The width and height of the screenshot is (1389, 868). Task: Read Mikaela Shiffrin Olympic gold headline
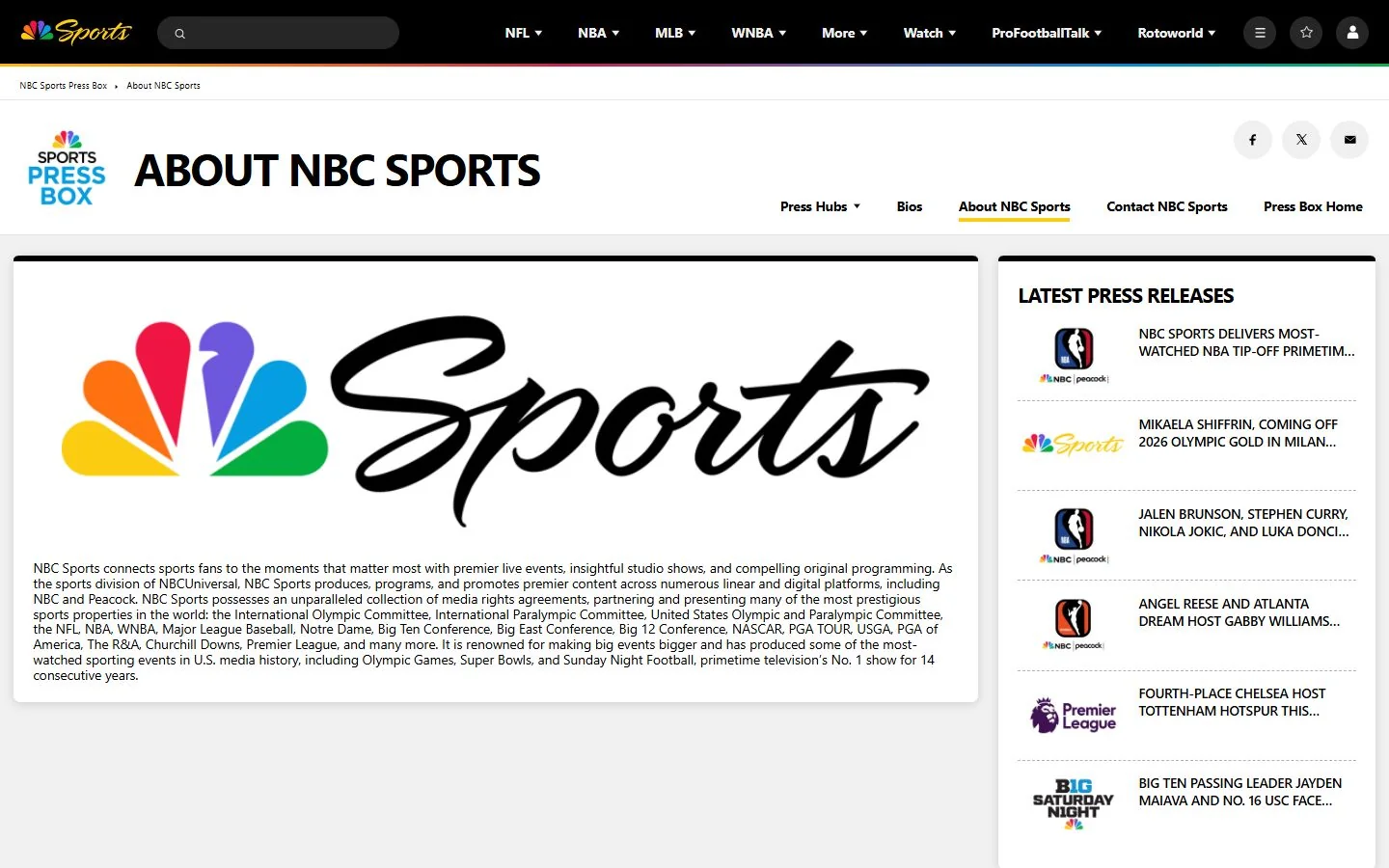[x=1239, y=433]
